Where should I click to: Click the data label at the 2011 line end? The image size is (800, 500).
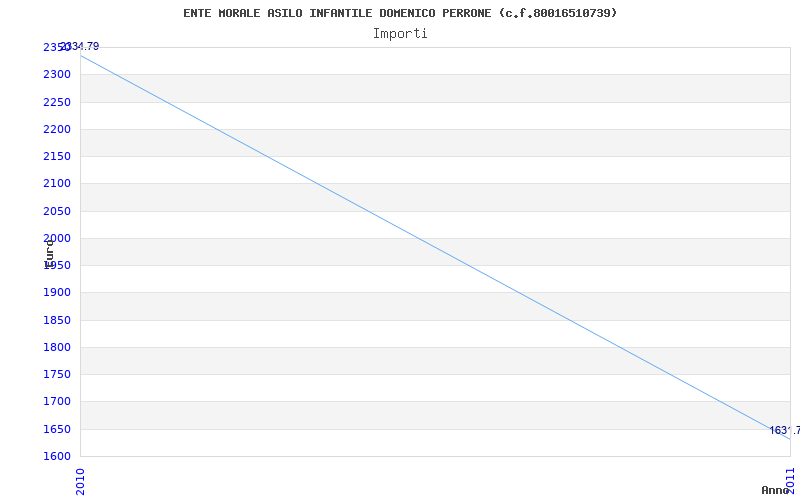pyautogui.click(x=785, y=430)
